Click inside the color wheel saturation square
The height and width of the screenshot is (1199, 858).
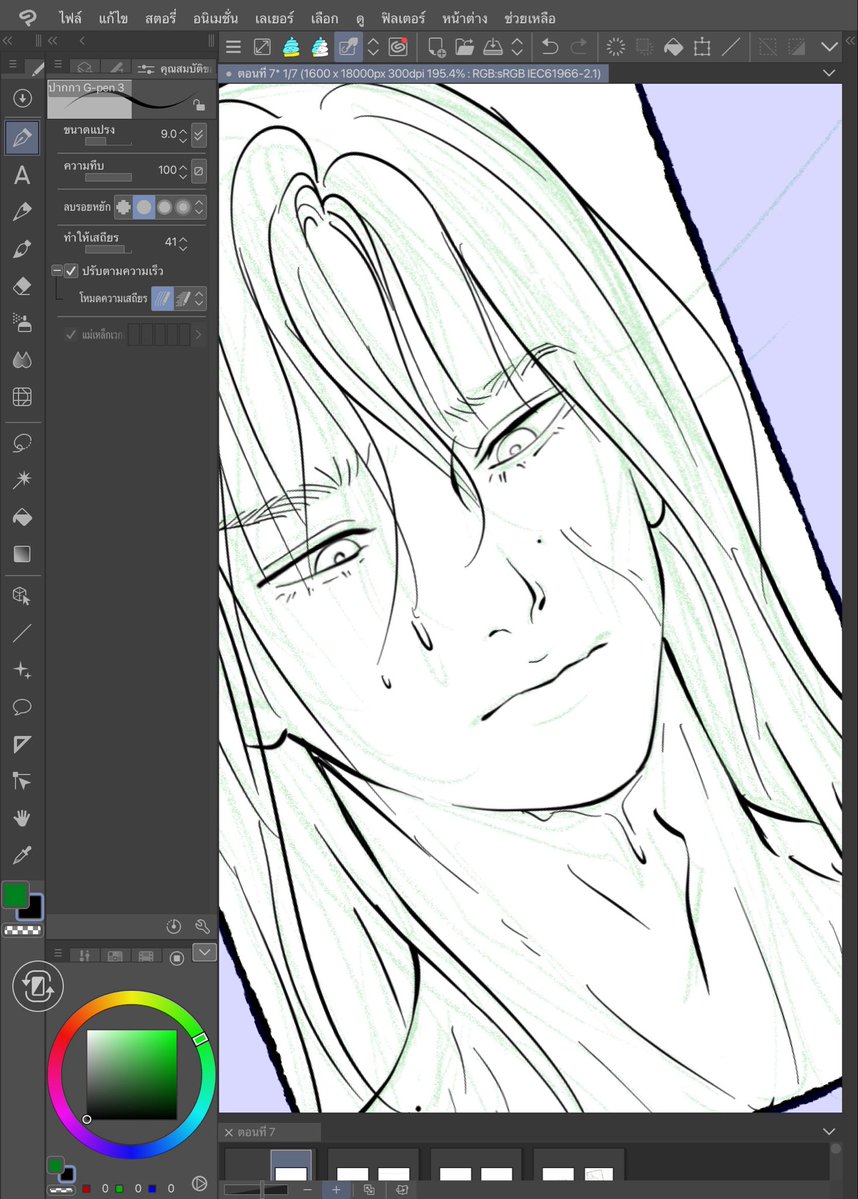(x=132, y=1074)
